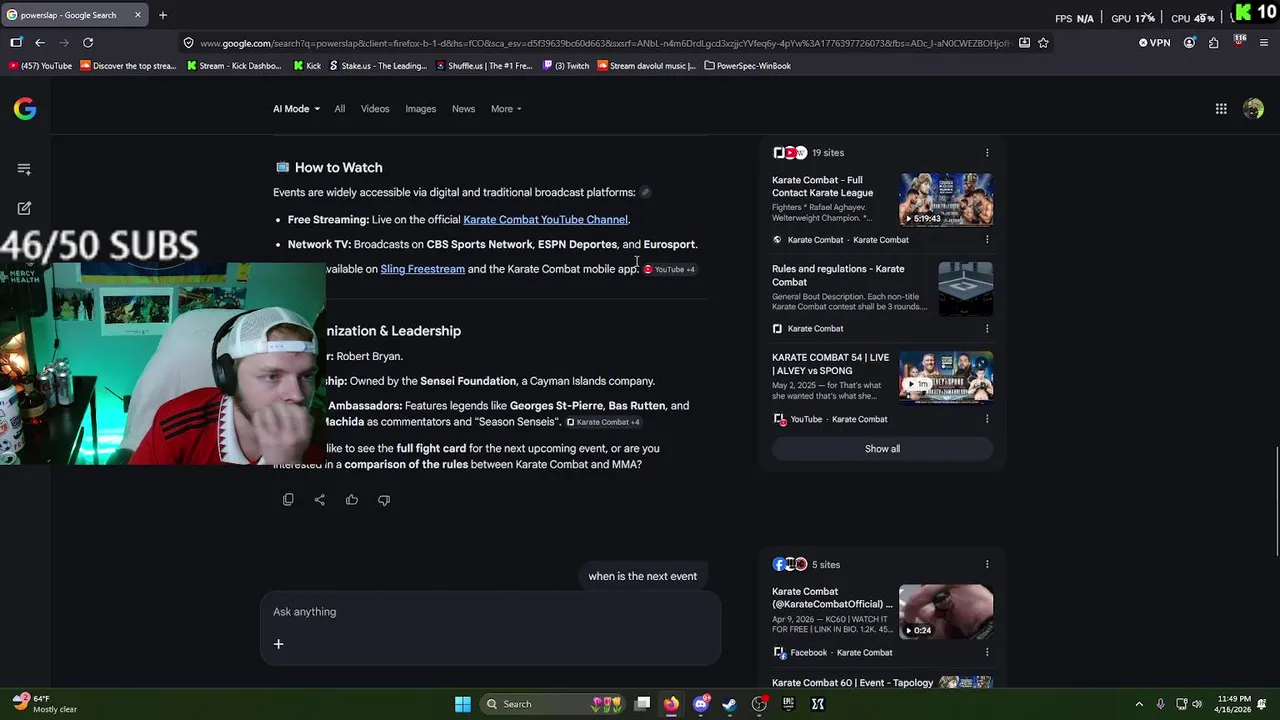Open the Google account avatar

coord(1253,109)
